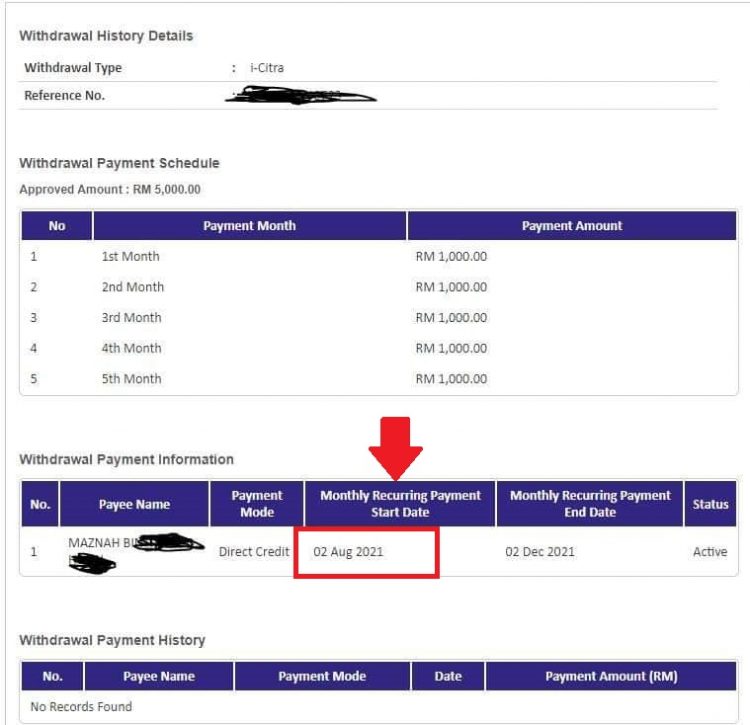Screen dimensions: 750x725
Task: Select the Direct Credit payment mode cell
Action: coord(254,552)
